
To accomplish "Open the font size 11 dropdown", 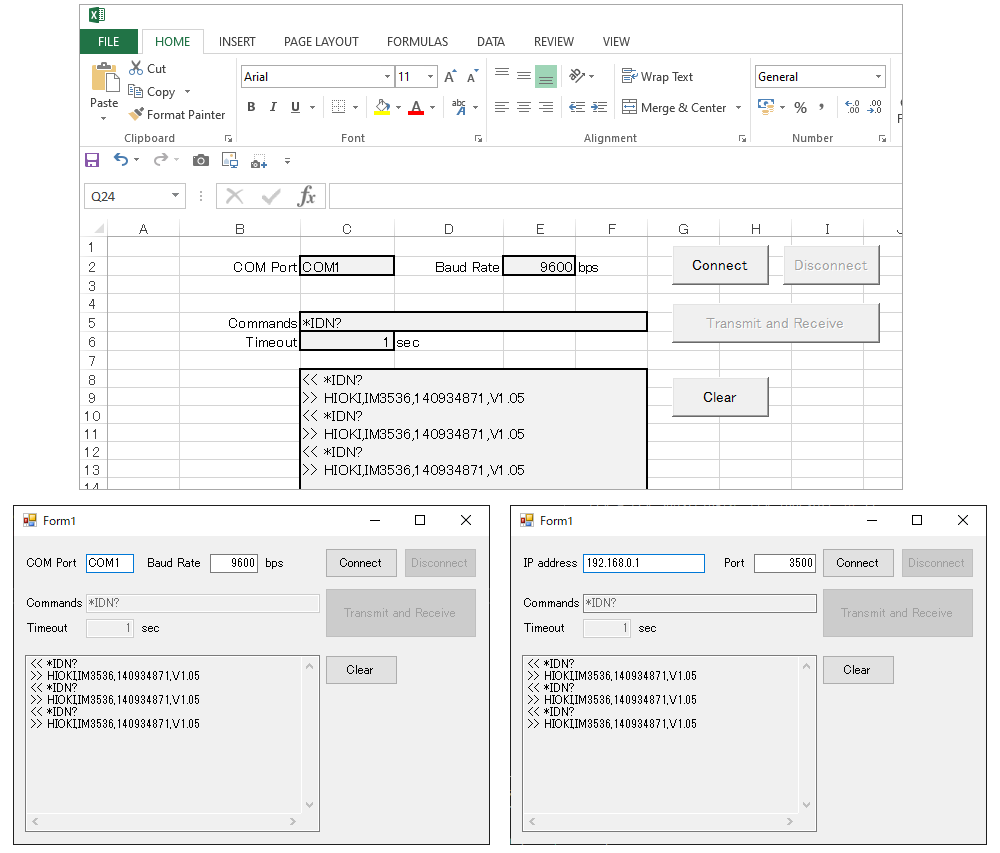I will [x=430, y=77].
